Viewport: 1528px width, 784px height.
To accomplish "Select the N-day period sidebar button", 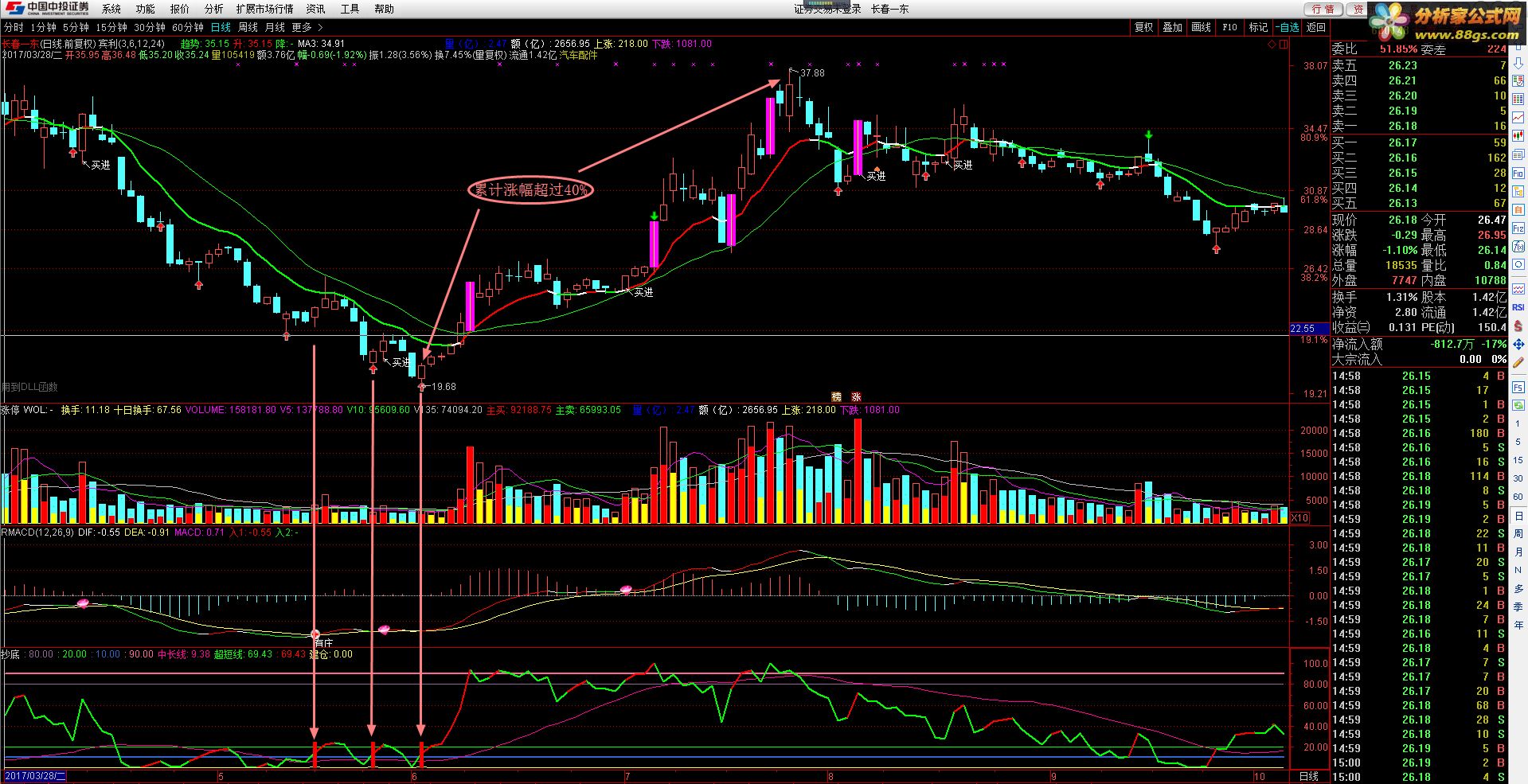I will pyautogui.click(x=1518, y=569).
